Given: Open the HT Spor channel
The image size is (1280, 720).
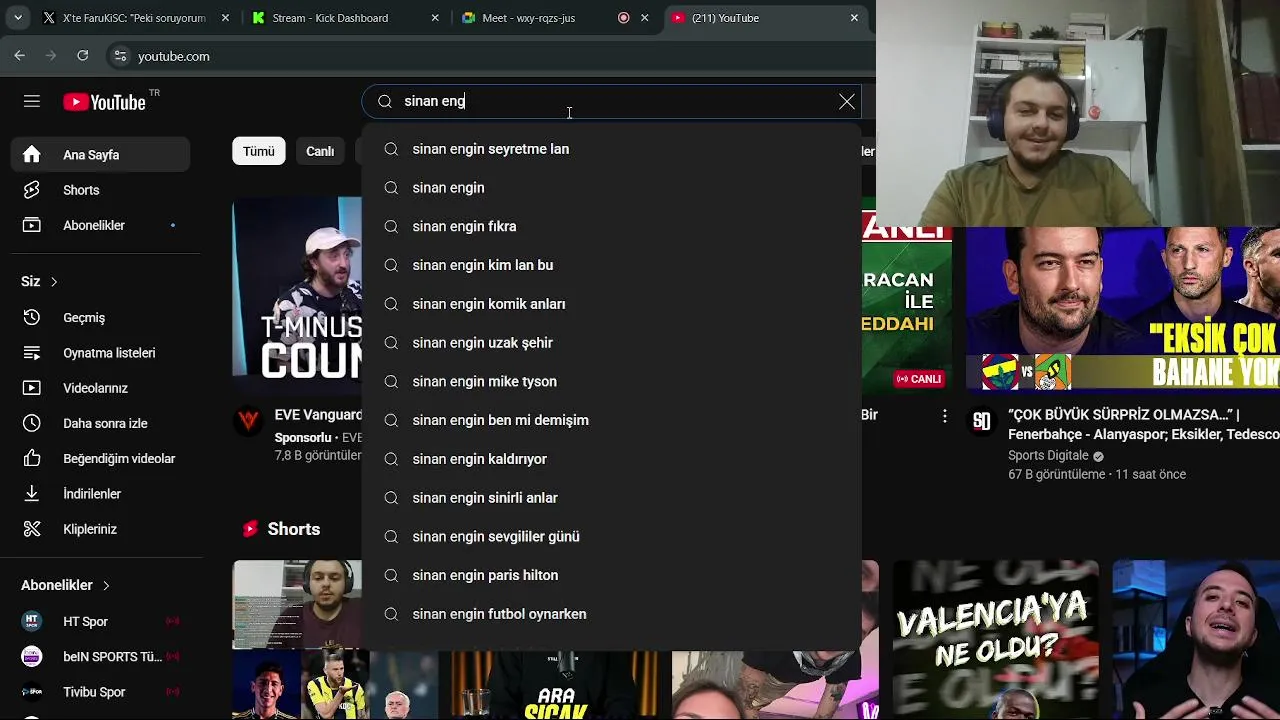Looking at the screenshot, I should coord(100,621).
